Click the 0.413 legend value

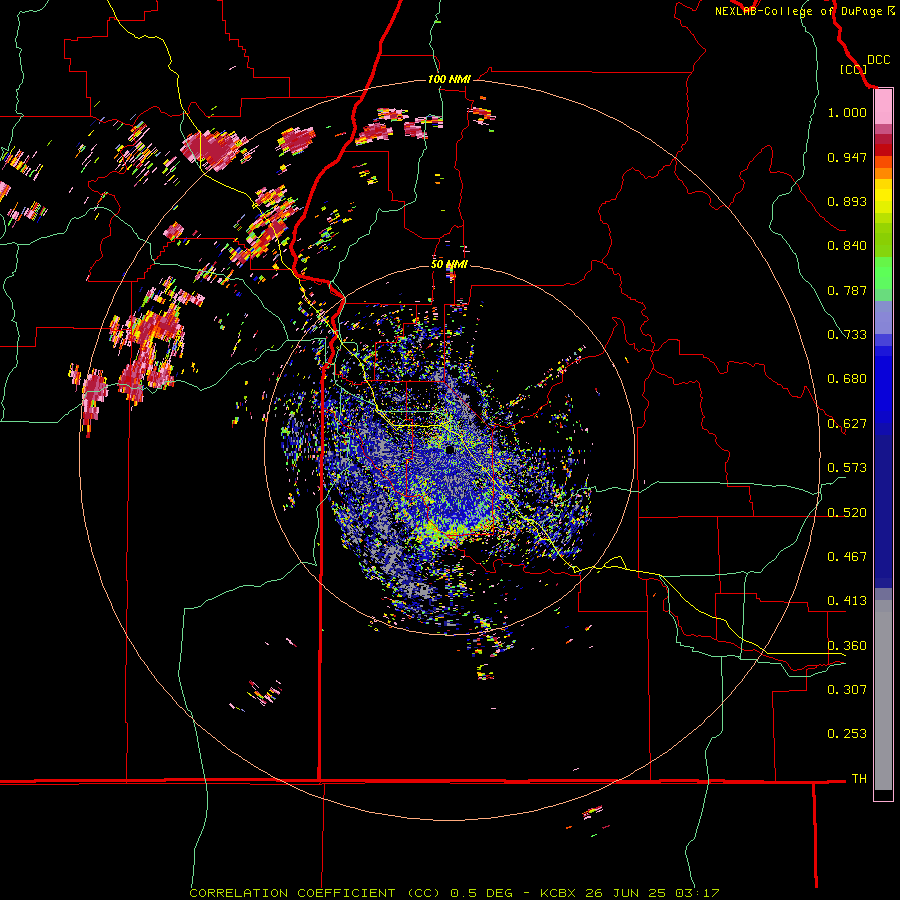[847, 601]
